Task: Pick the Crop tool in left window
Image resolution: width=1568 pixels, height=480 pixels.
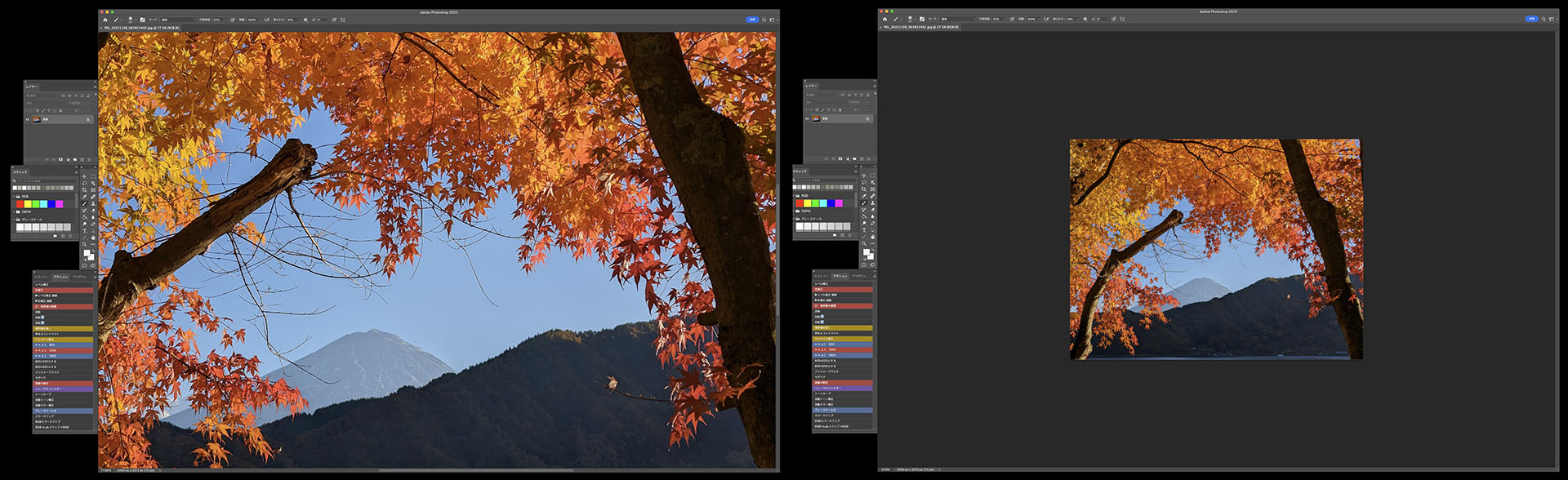Action: click(84, 190)
